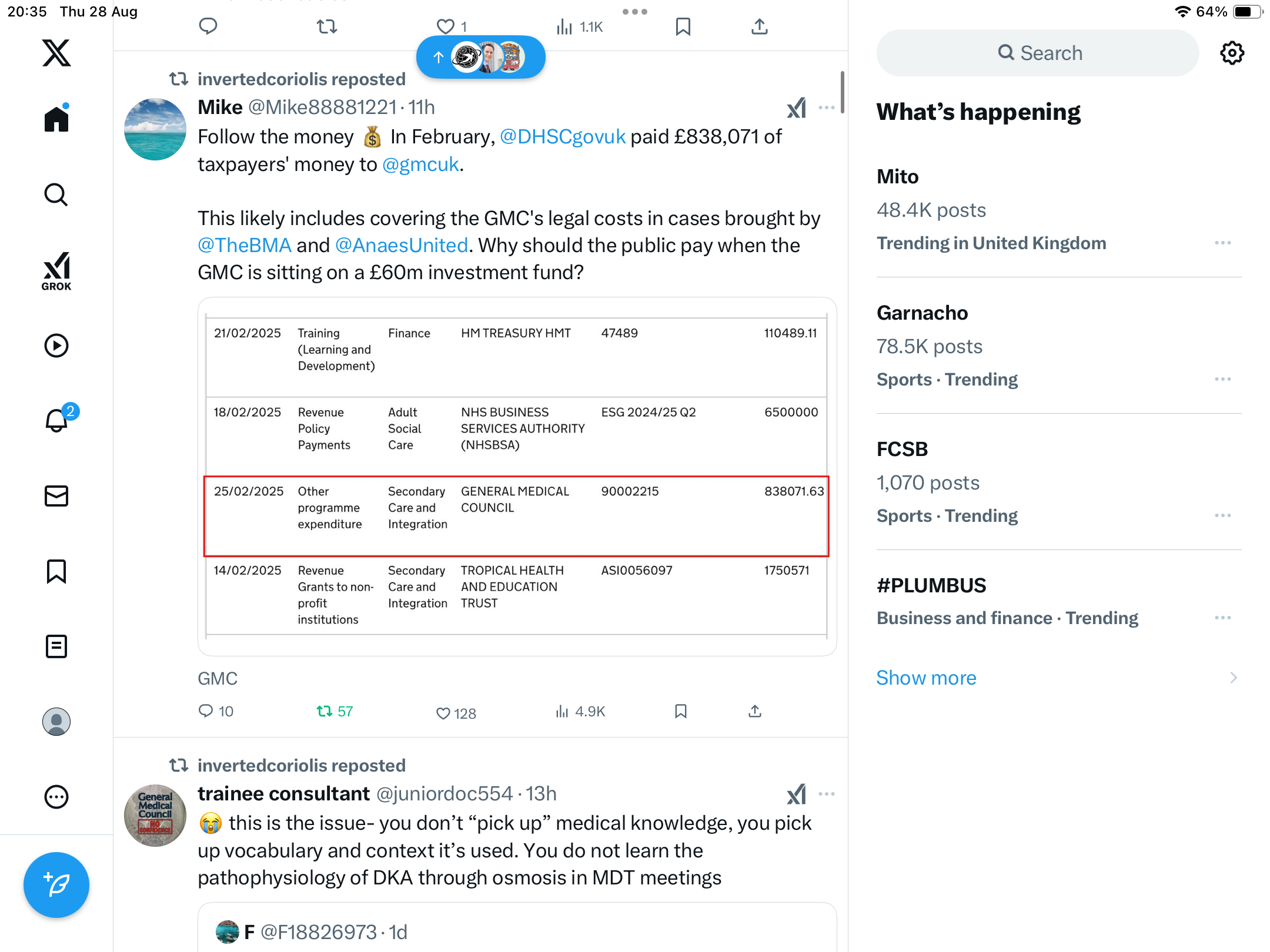Open the Garnacho trending topic
The width and height of the screenshot is (1270, 952).
click(x=922, y=313)
